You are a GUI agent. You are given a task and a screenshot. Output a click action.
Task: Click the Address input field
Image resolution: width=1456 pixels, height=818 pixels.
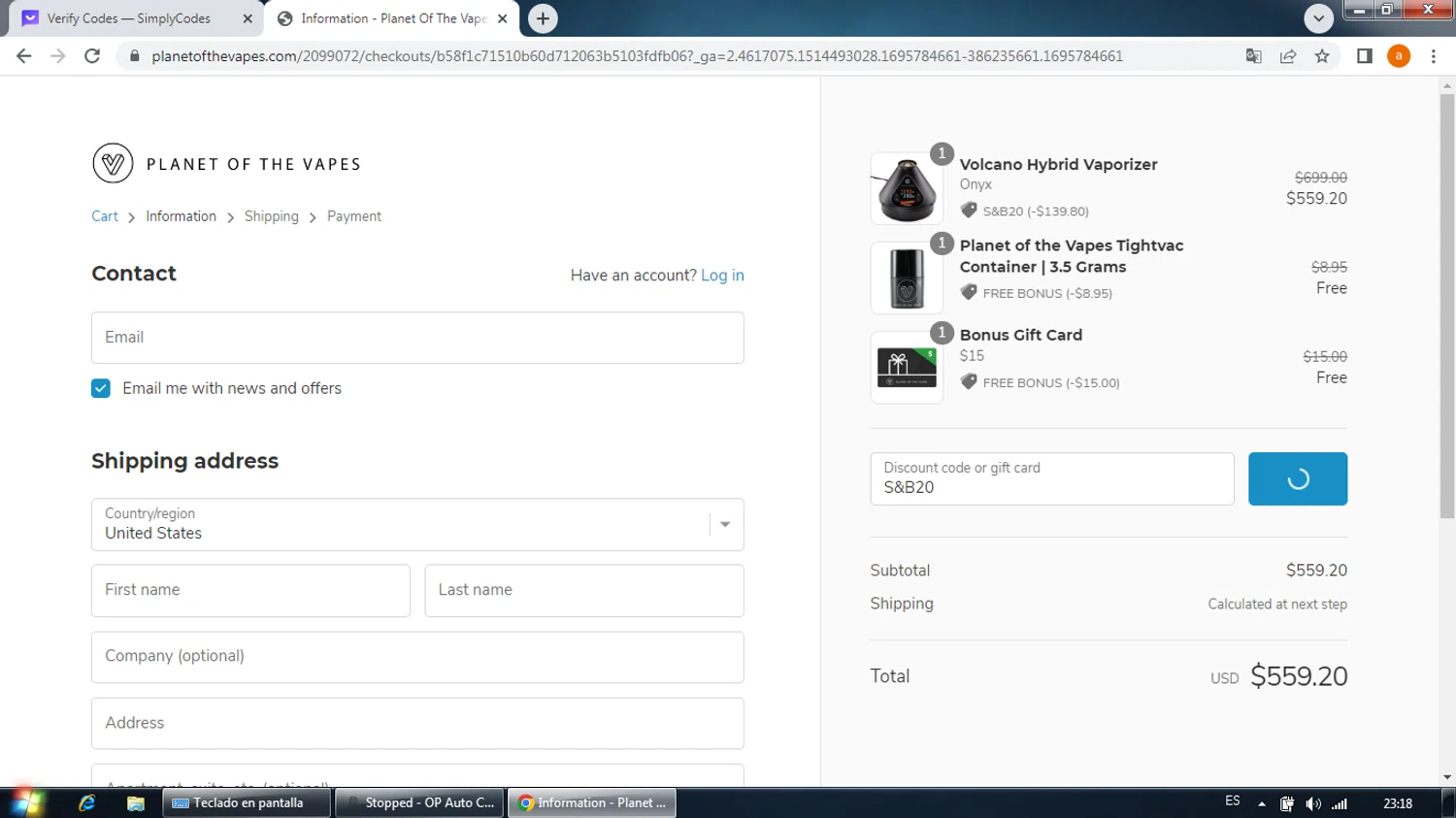click(x=417, y=723)
